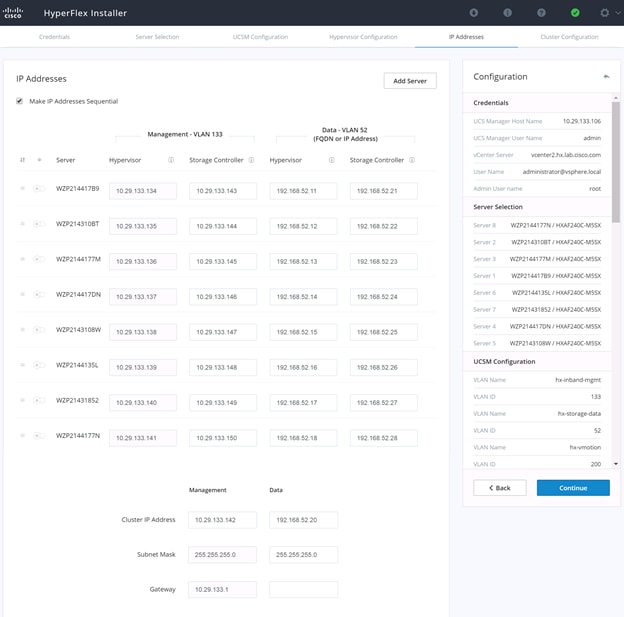624x617 pixels.
Task: Show info for Management Hypervisor column
Action: 171,160
